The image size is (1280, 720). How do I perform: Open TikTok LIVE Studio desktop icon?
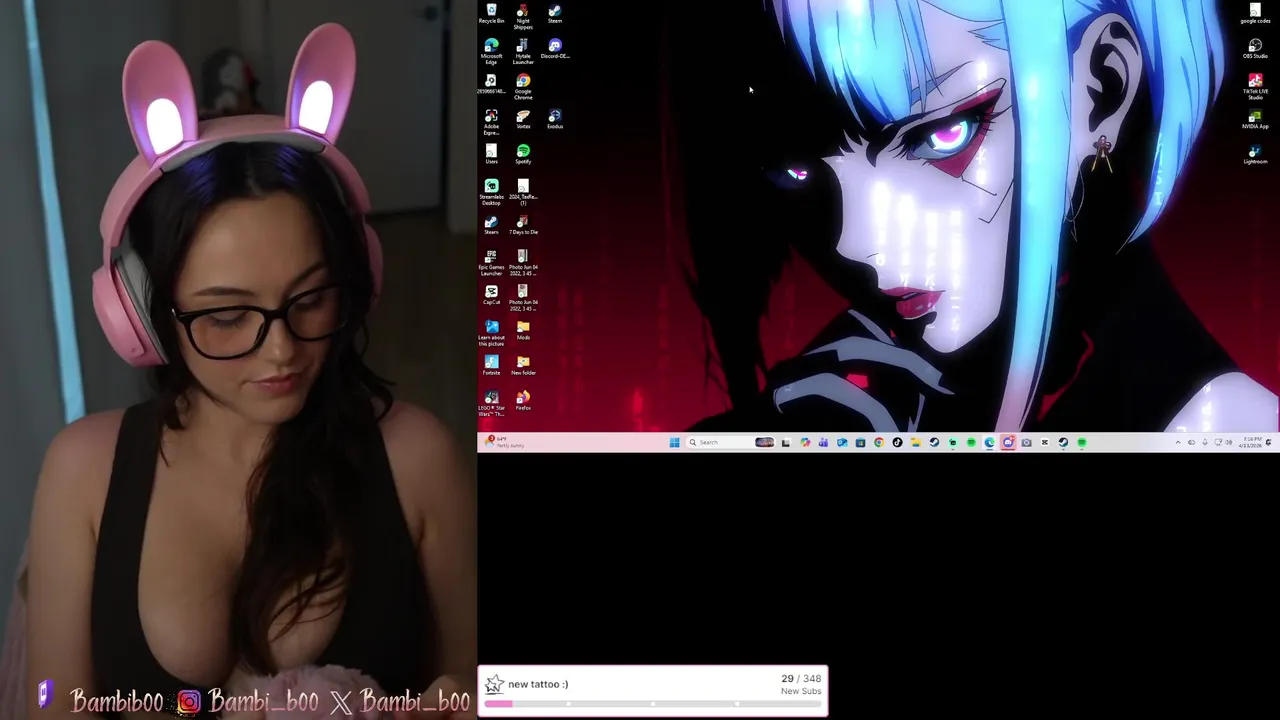(x=1255, y=87)
